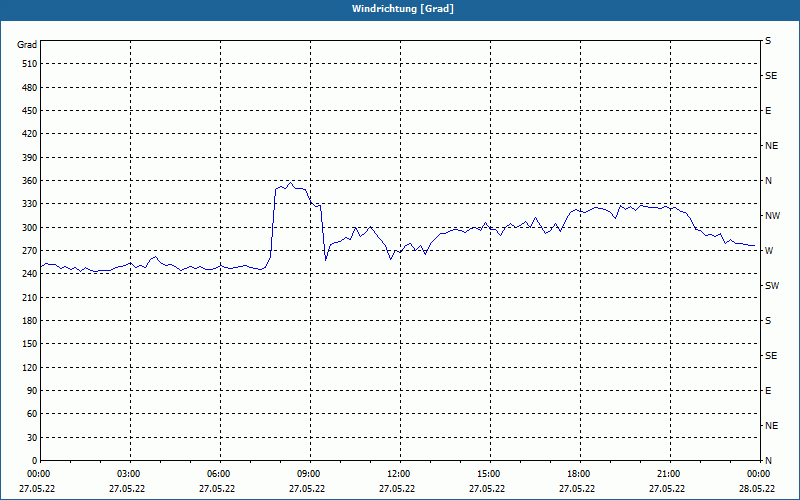Choose the 60 y-axis tick label
This screenshot has width=800, height=500.
click(x=32, y=414)
